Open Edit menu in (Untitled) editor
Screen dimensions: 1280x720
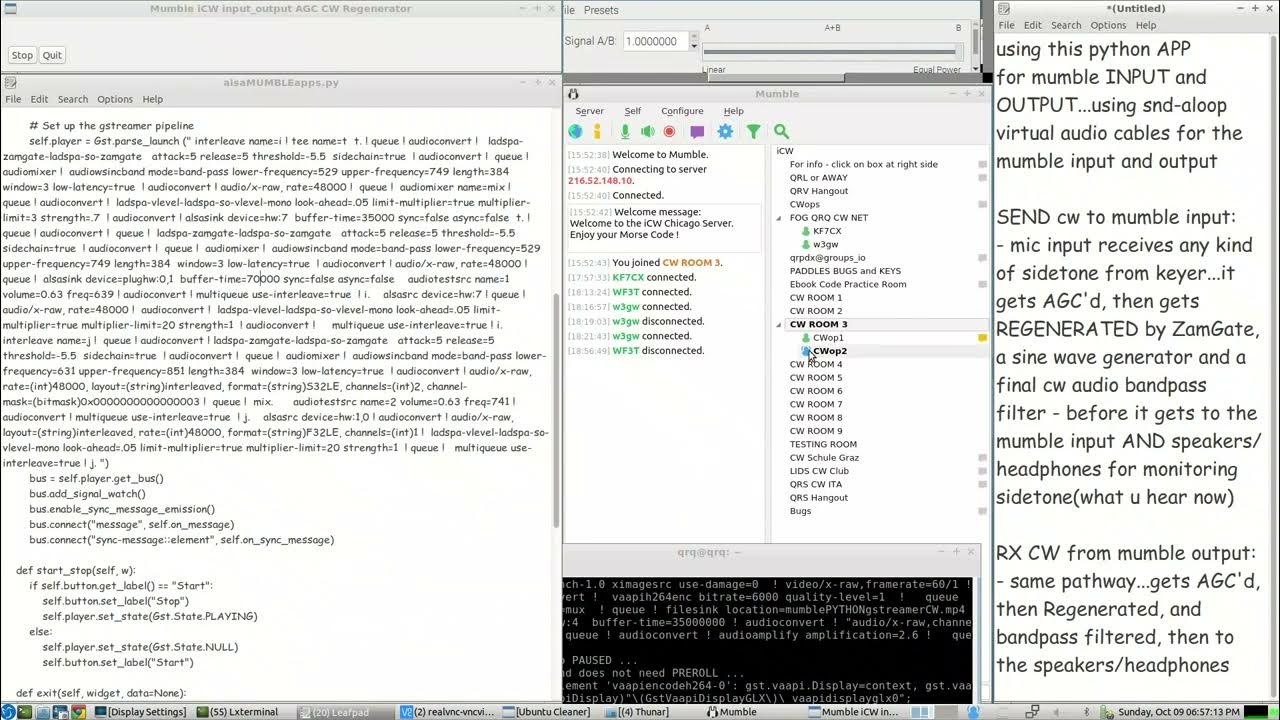[x=1032, y=25]
